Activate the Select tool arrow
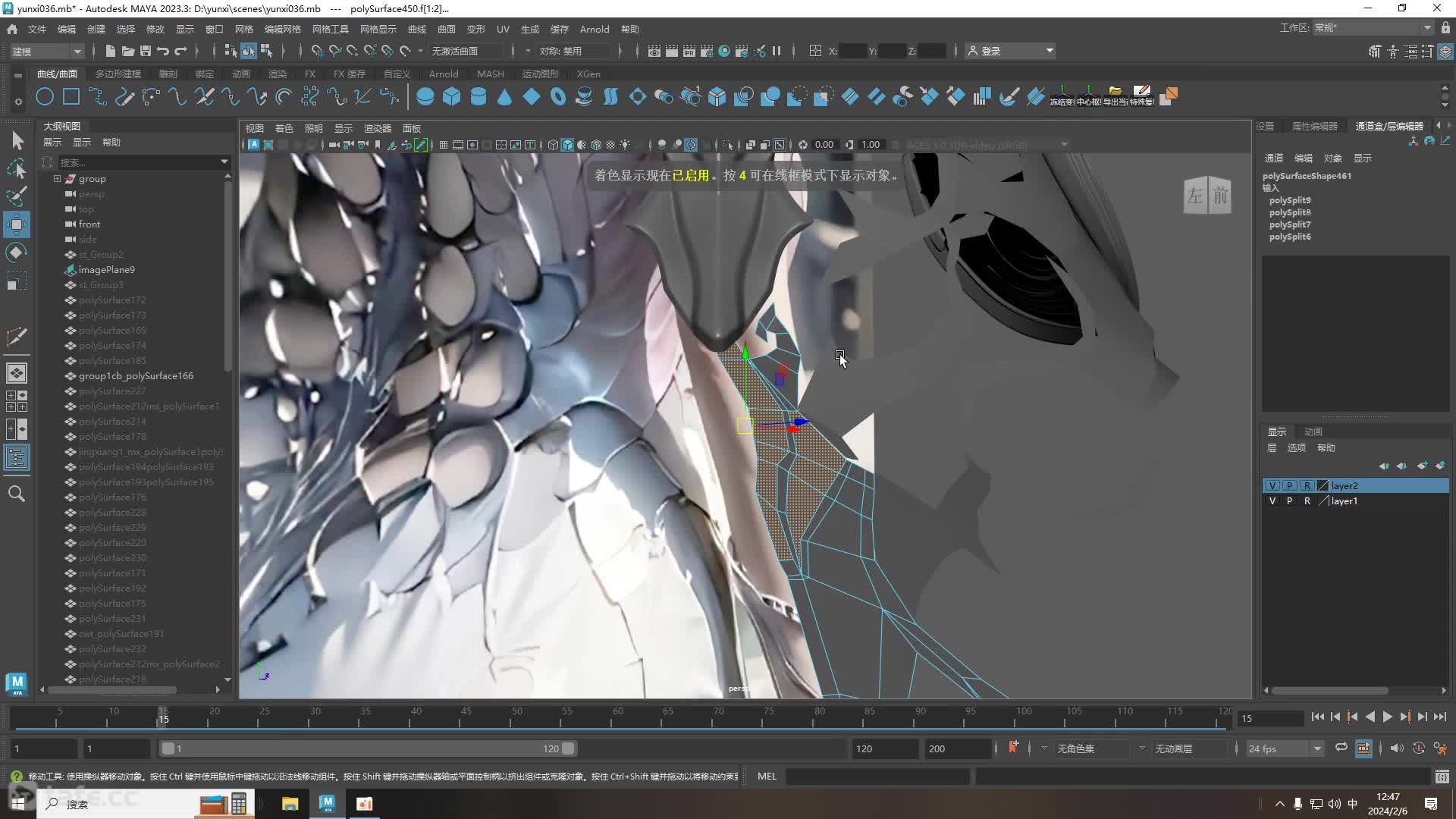Image resolution: width=1456 pixels, height=819 pixels. tap(17, 140)
